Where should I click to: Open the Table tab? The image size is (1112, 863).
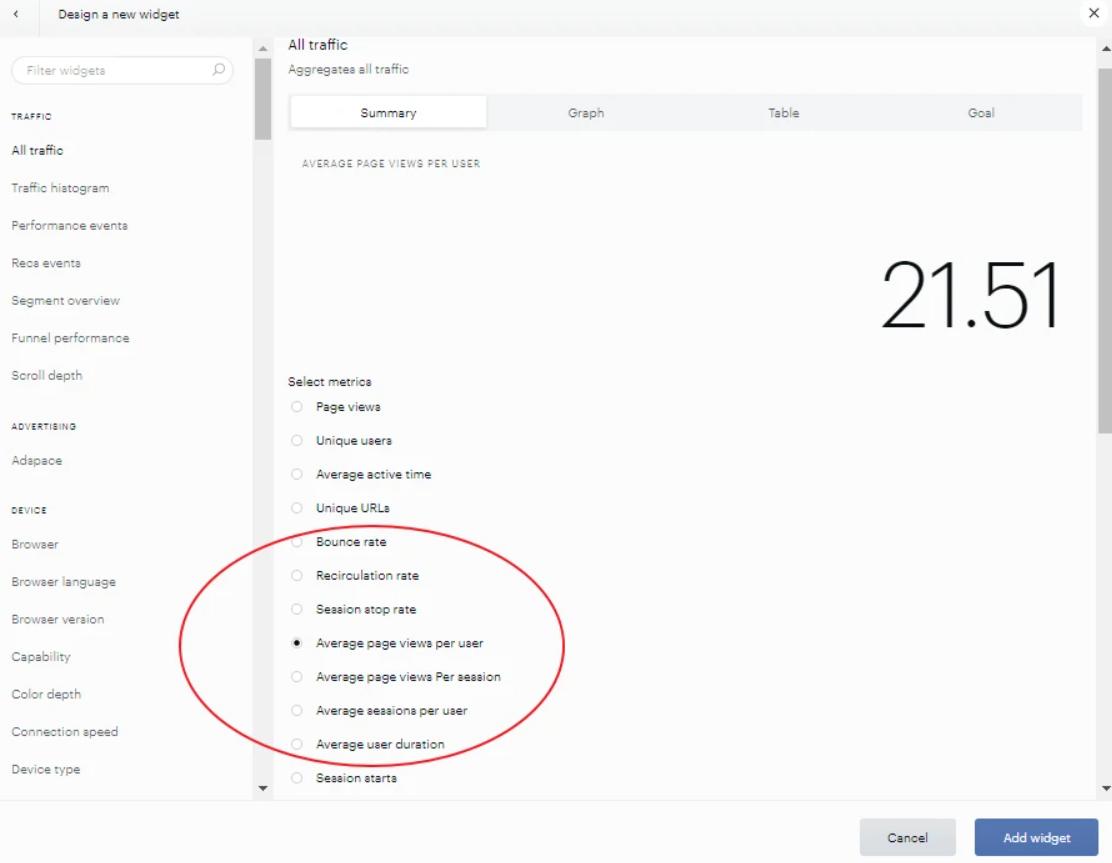tap(784, 113)
